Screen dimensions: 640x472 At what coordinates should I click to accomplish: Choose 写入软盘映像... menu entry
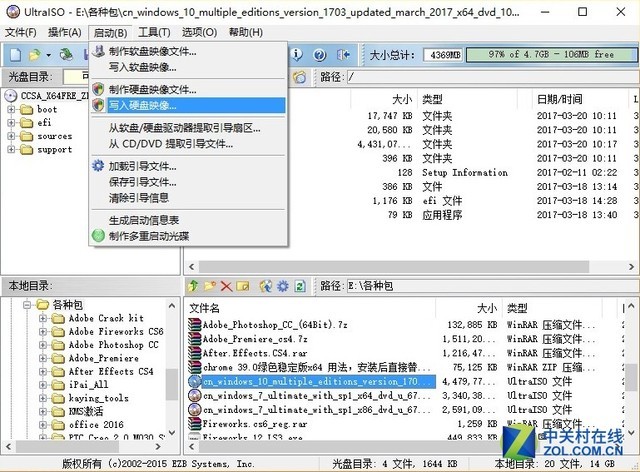click(188, 67)
